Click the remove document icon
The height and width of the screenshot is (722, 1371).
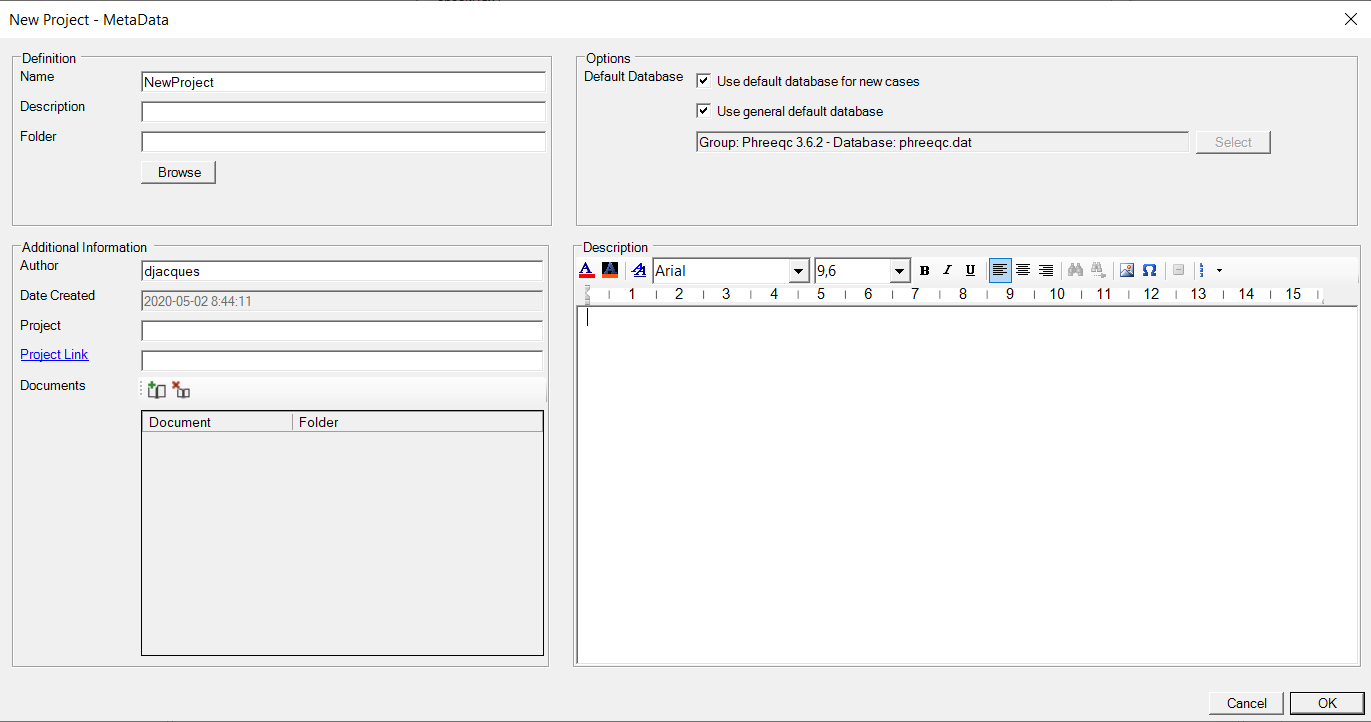point(181,390)
